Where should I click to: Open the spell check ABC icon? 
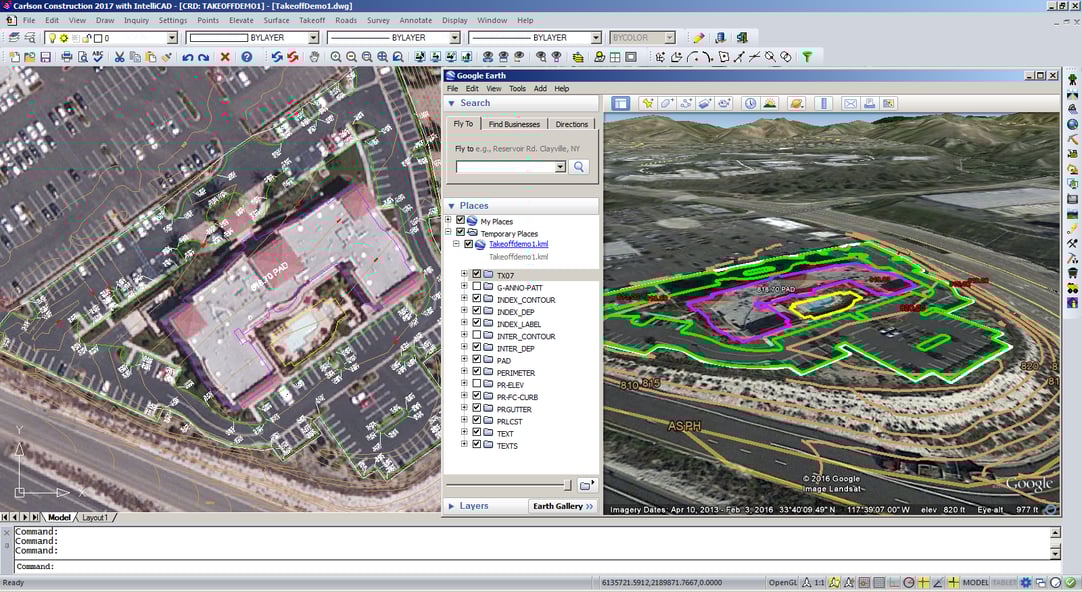[x=96, y=57]
